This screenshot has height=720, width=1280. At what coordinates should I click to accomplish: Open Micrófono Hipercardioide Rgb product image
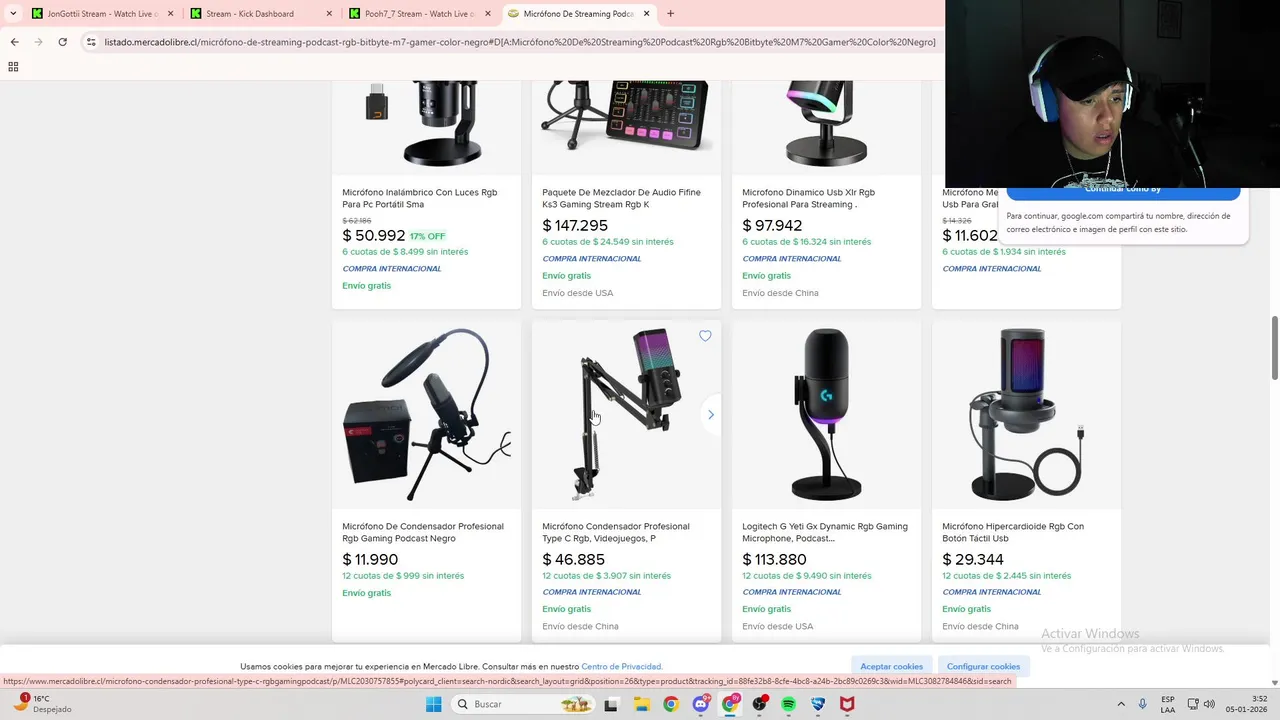[1027, 414]
